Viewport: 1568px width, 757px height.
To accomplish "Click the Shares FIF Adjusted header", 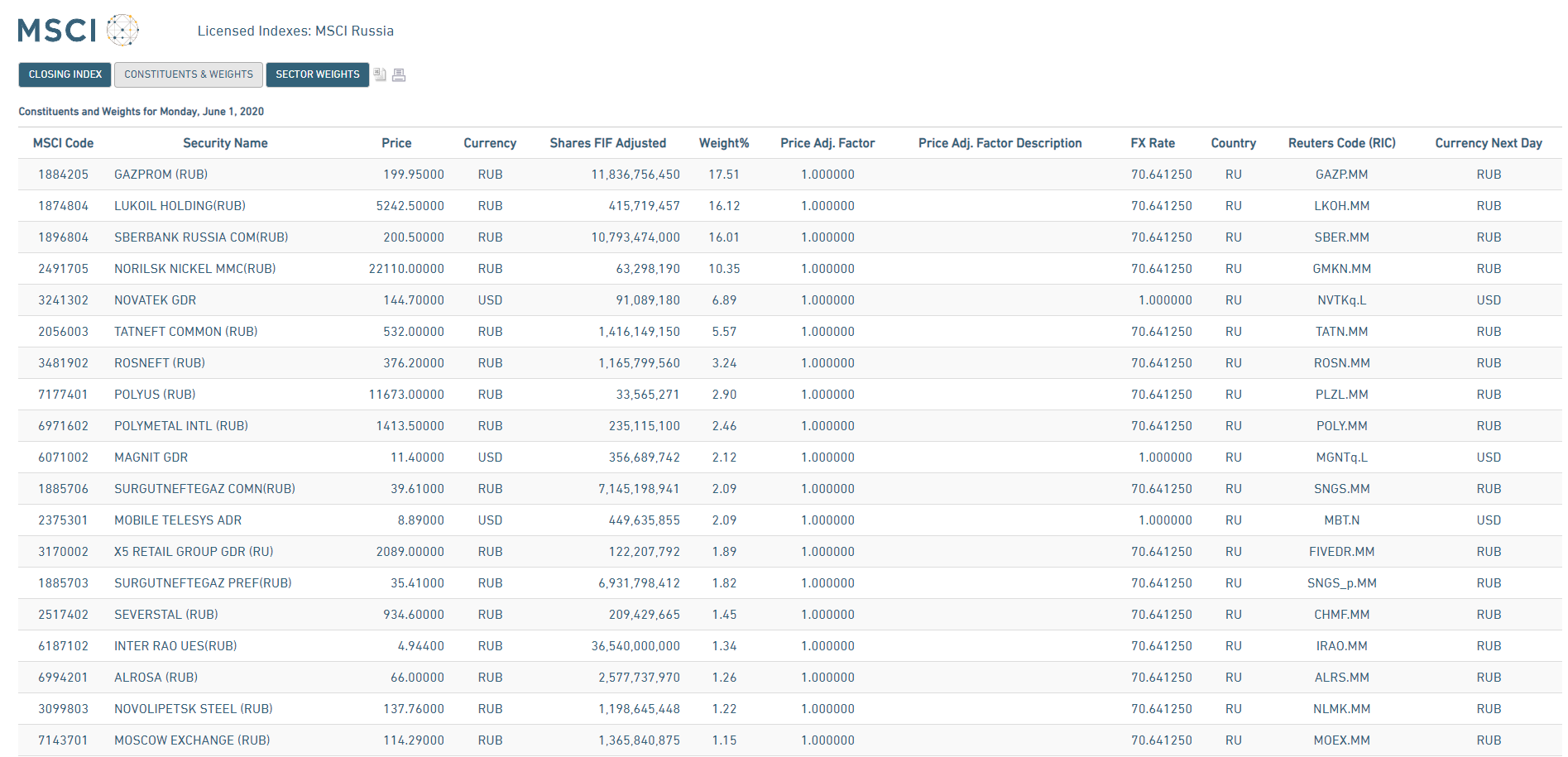I will point(607,143).
